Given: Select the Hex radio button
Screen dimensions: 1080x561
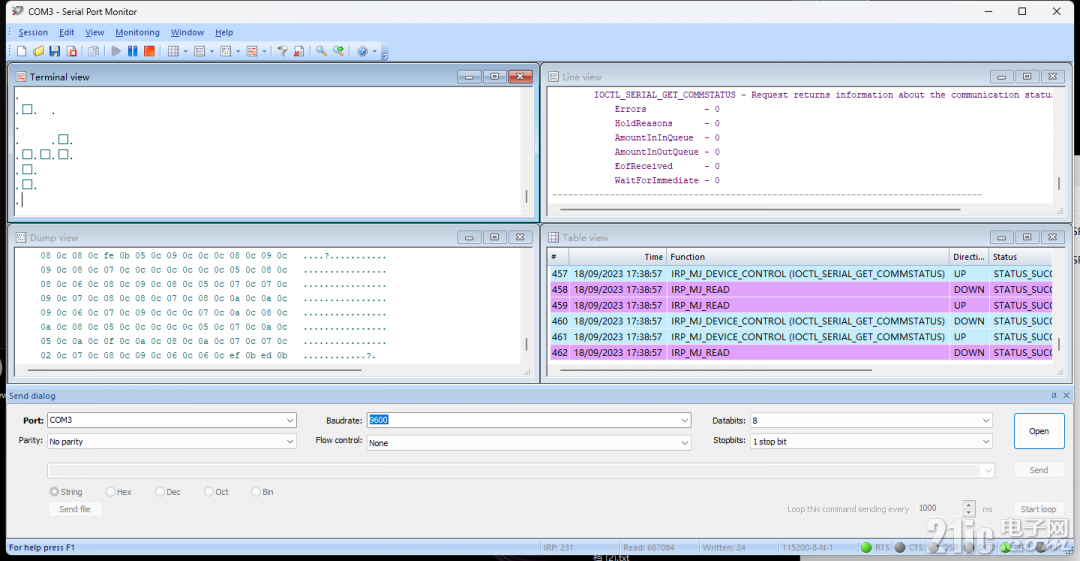Looking at the screenshot, I should click(110, 491).
